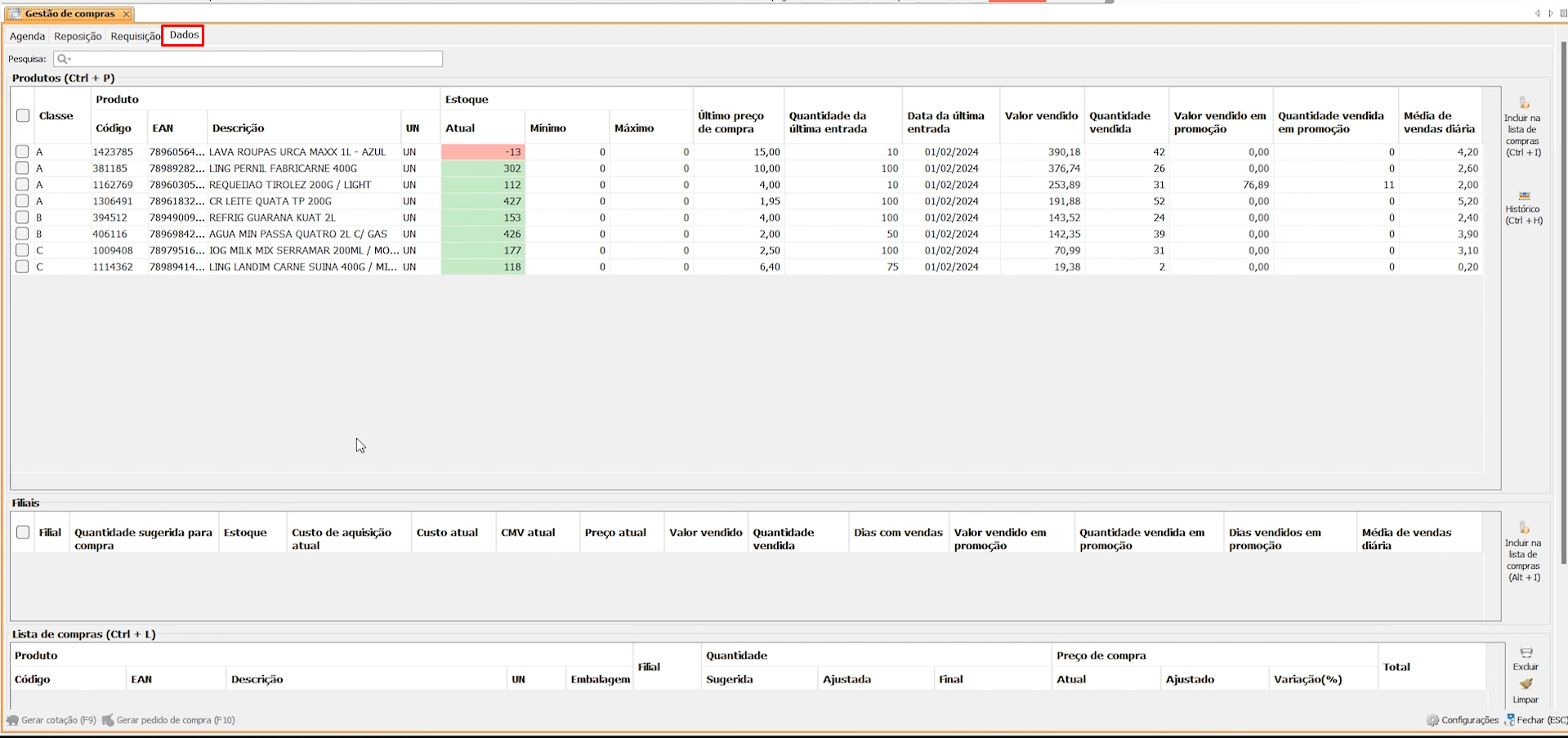The width and height of the screenshot is (1568, 738).
Task: Focus the Pesquisa search field
Action: [x=248, y=59]
